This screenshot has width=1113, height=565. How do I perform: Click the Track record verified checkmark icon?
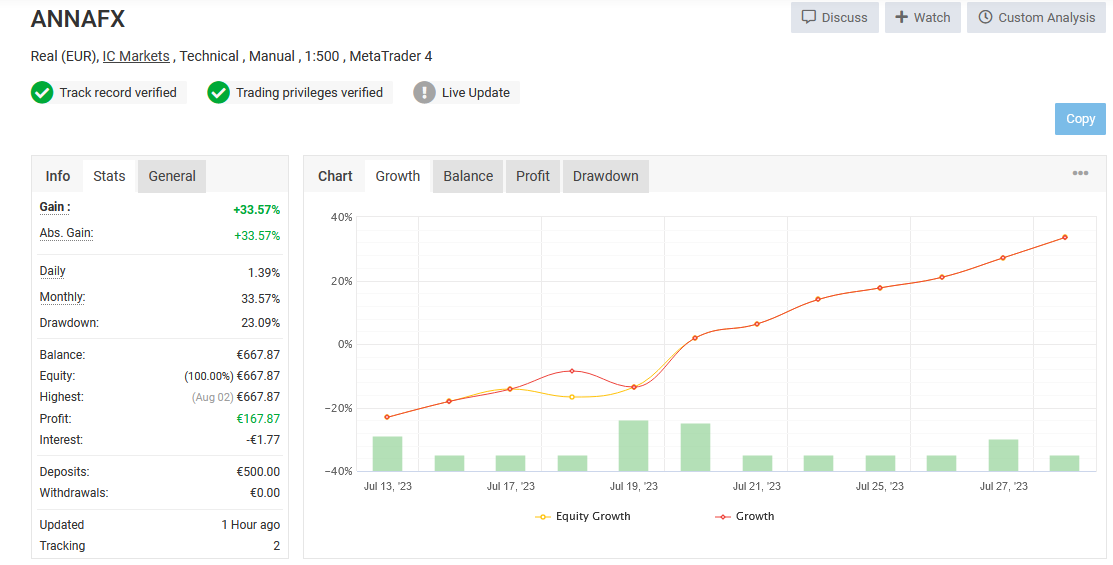[42, 92]
